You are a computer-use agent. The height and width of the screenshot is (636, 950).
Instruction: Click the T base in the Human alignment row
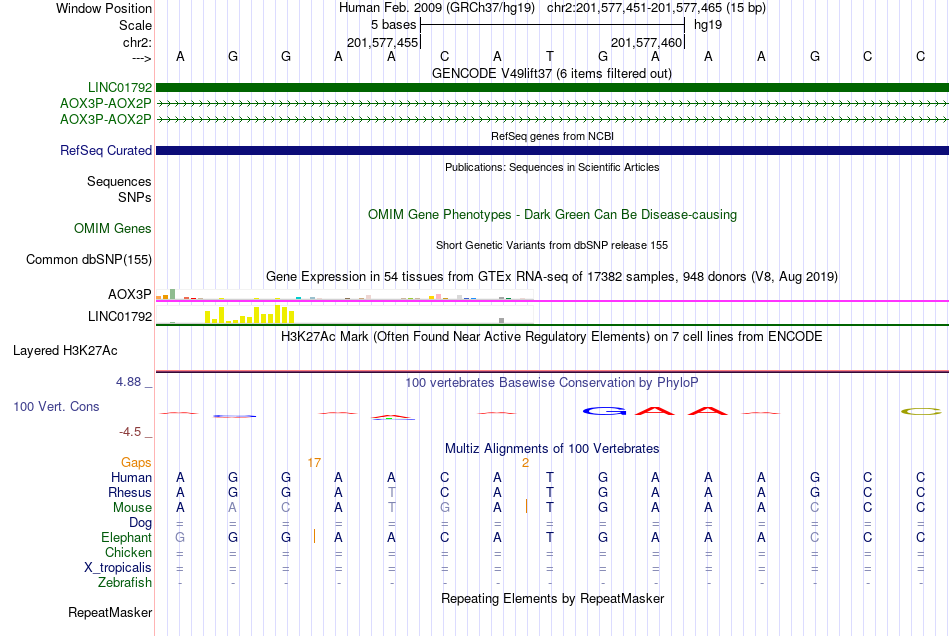pyautogui.click(x=550, y=478)
